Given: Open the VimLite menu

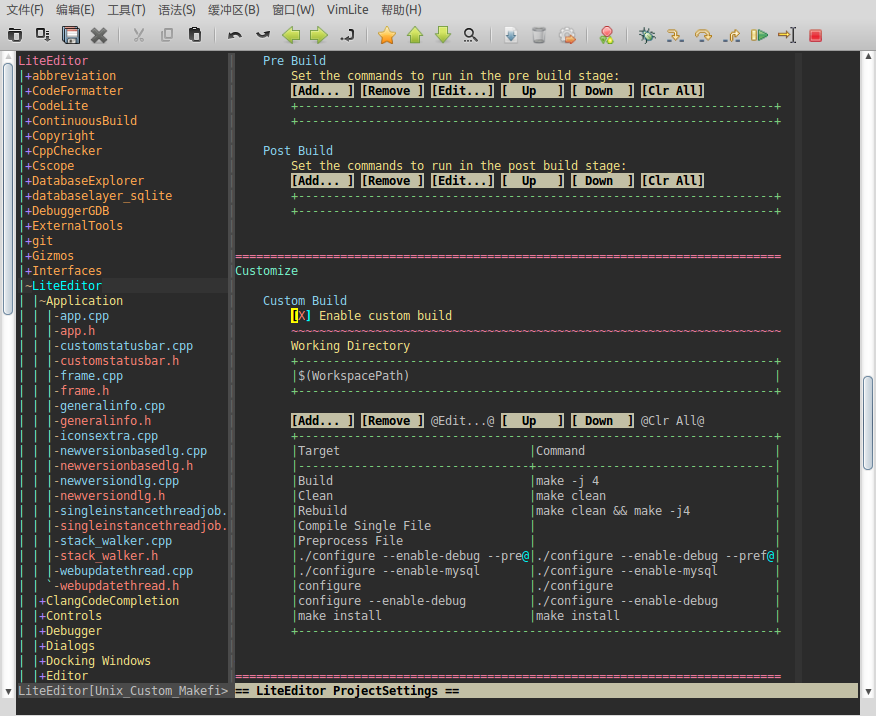Looking at the screenshot, I should pyautogui.click(x=347, y=10).
